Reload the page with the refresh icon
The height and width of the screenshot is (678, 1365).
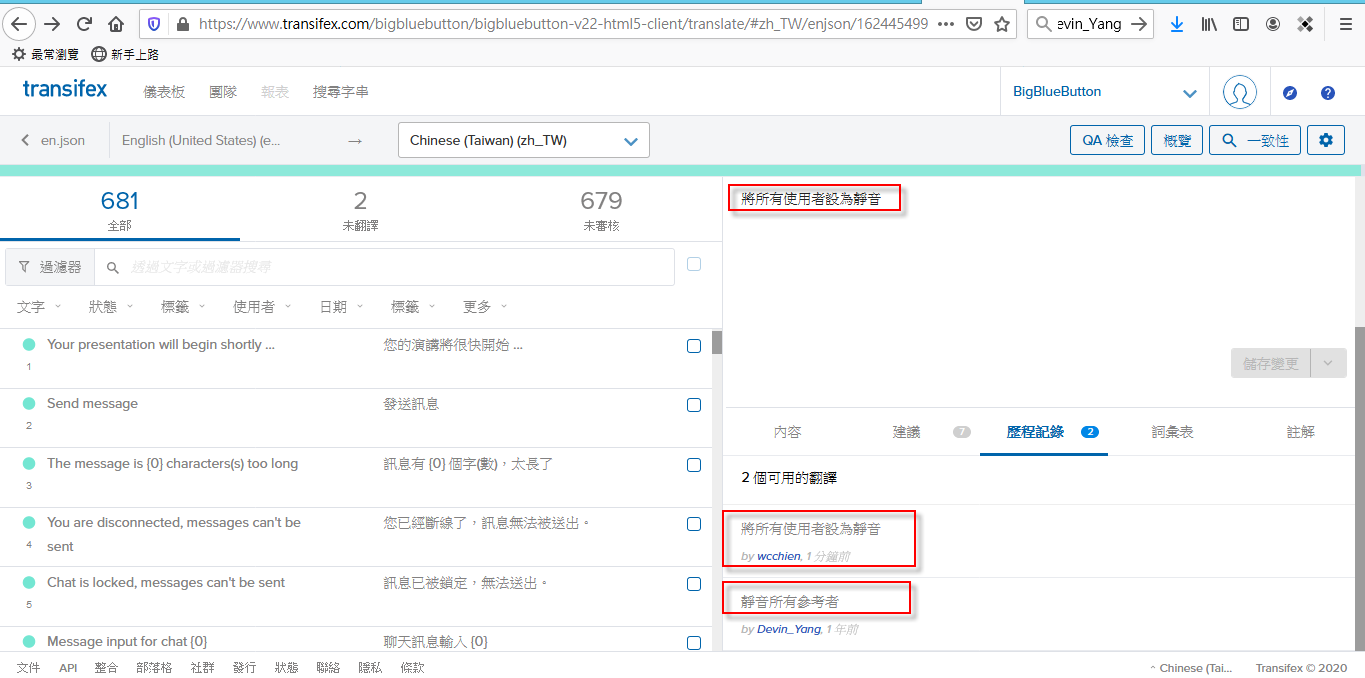tap(85, 24)
